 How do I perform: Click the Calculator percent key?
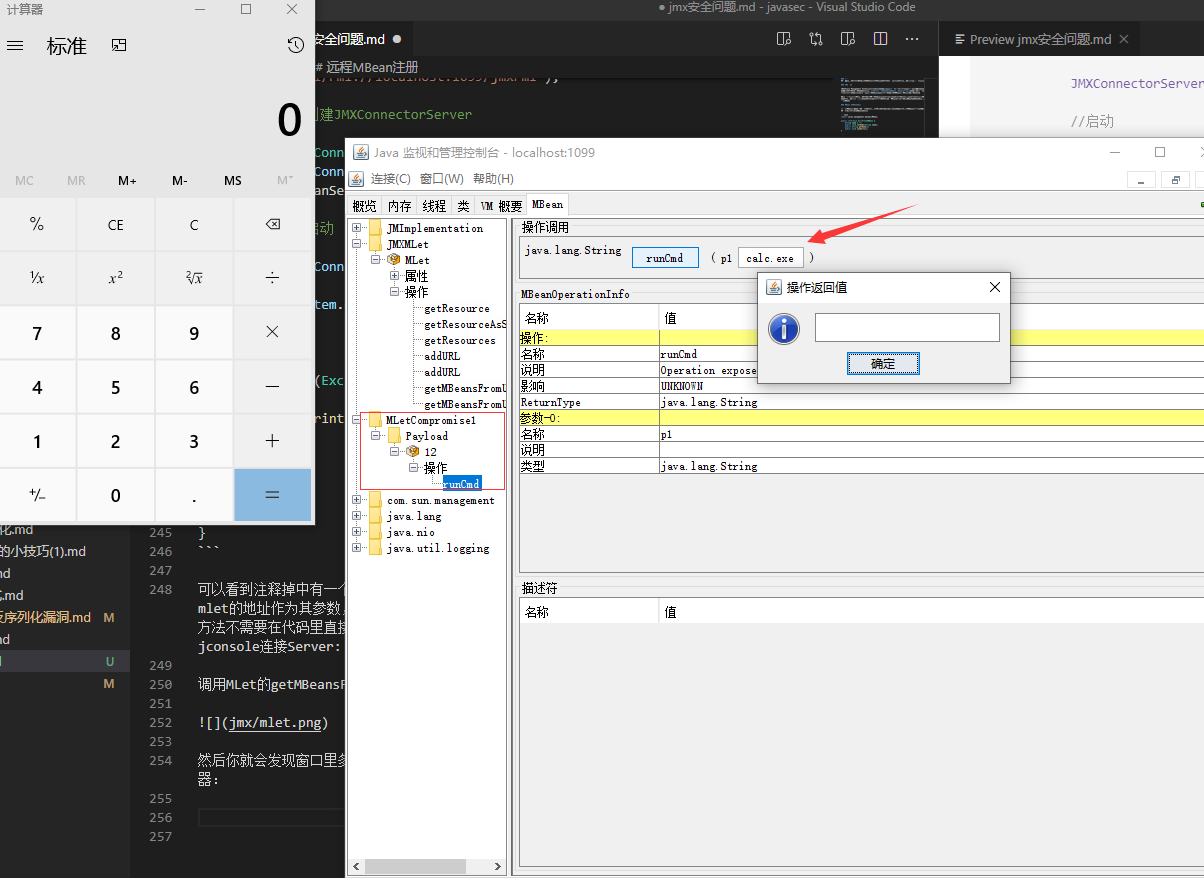[x=37, y=224]
